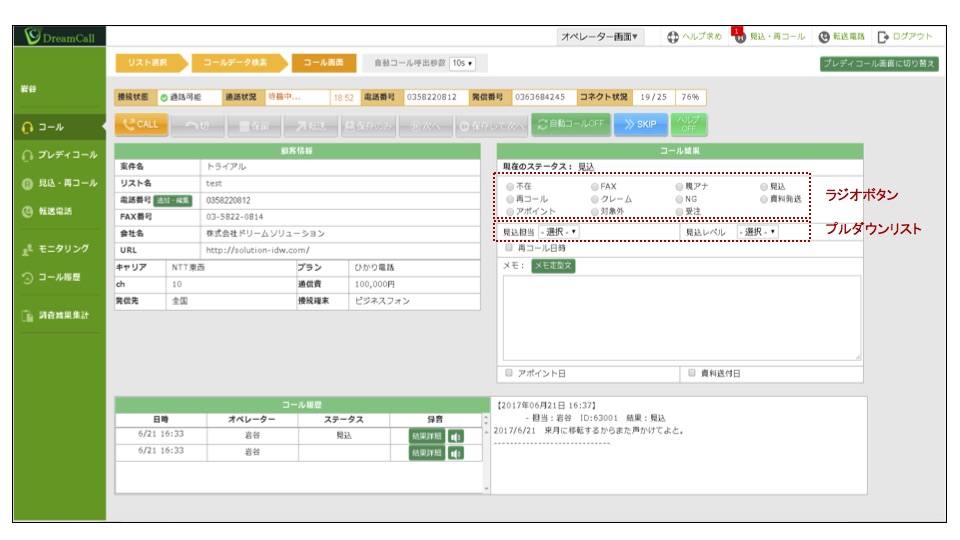Click the メモ定型文 button
Viewport: 960px width, 540px height.
(x=553, y=266)
